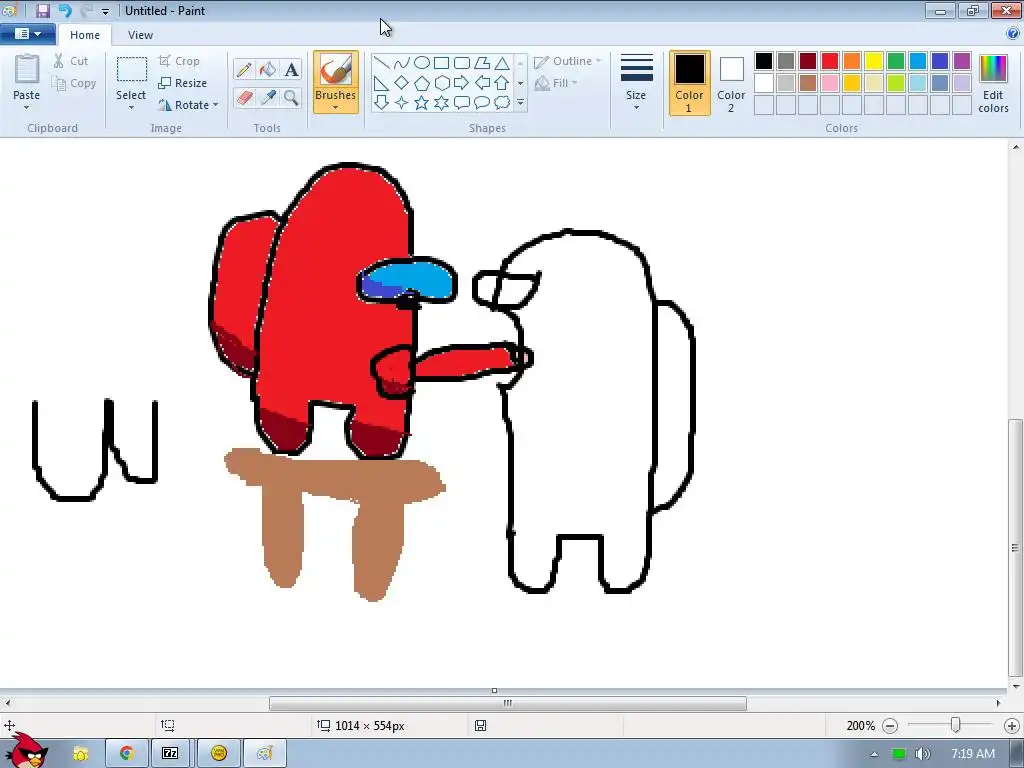Choose the Rectangle shape
The height and width of the screenshot is (768, 1024).
[x=442, y=63]
